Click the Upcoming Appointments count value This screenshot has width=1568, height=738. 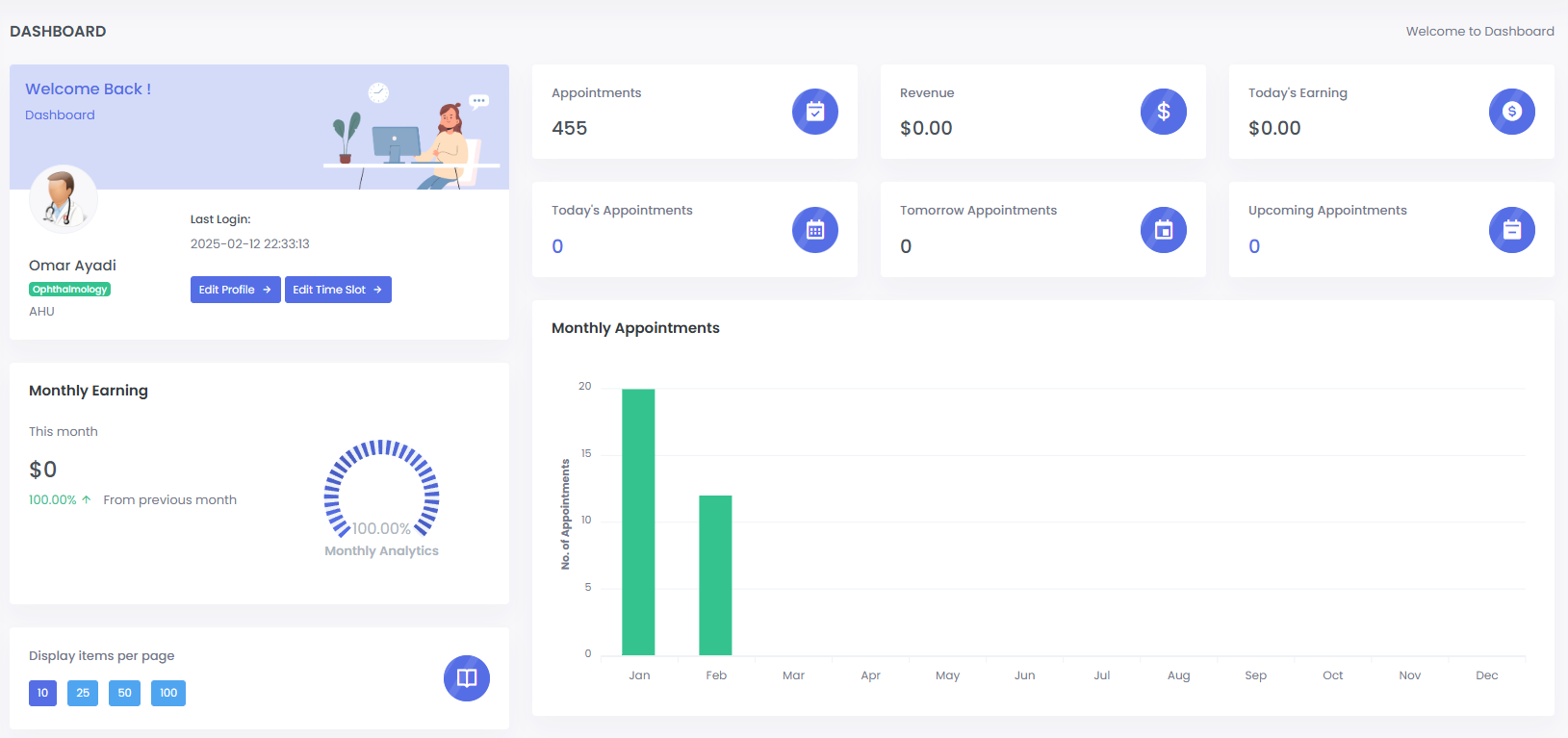click(1254, 246)
